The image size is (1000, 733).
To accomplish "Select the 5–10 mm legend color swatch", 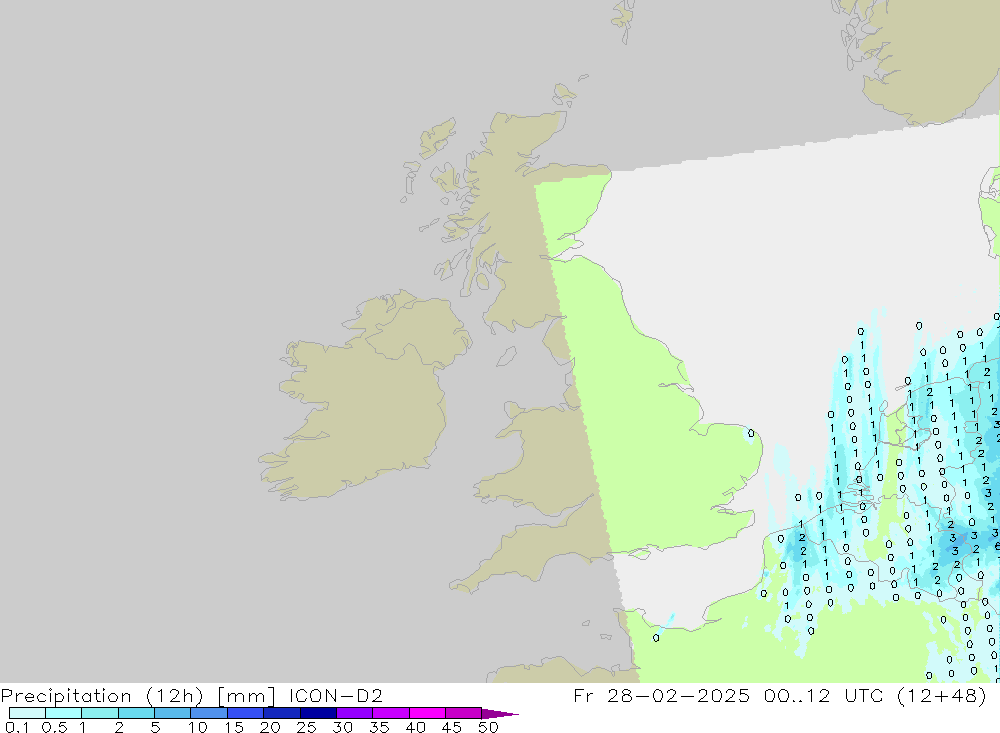I will point(172,713).
